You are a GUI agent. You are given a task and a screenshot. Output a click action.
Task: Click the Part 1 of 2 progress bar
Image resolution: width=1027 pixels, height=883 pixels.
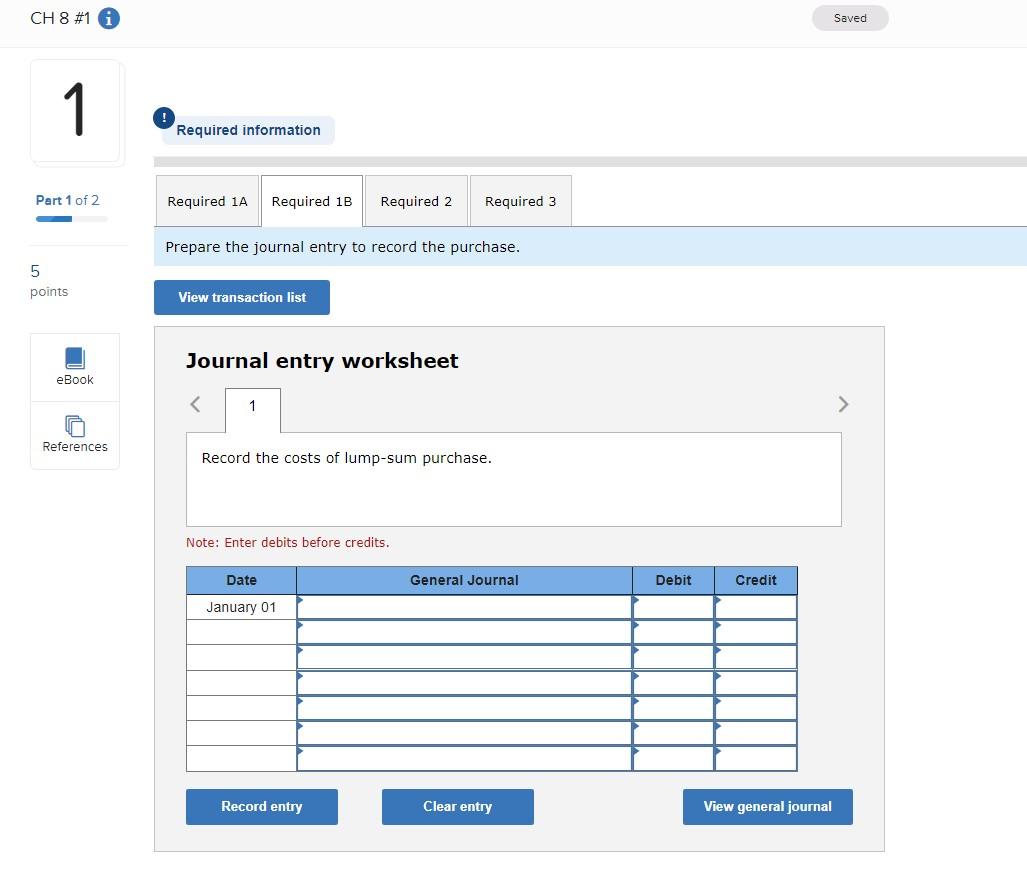click(71, 219)
